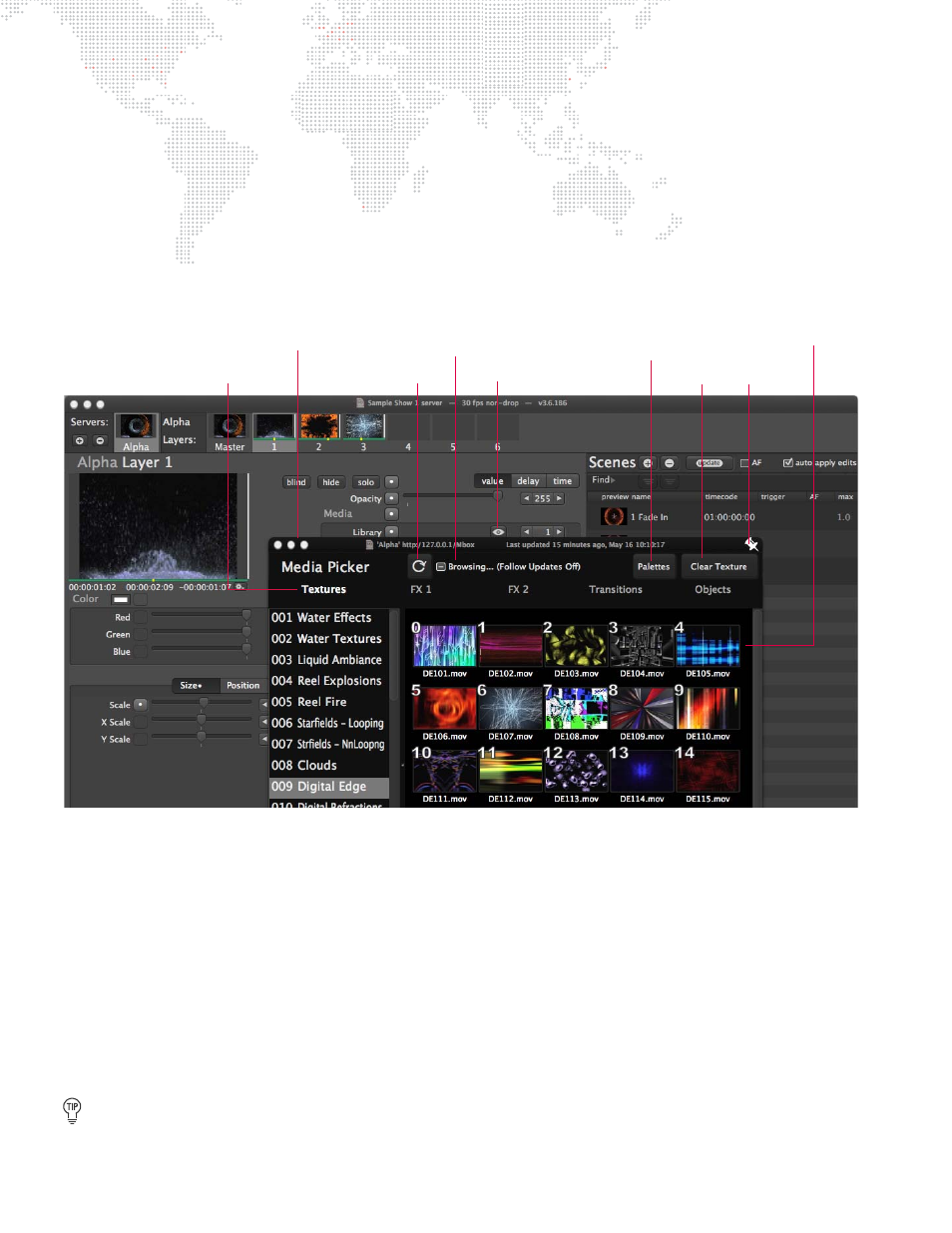Toggle the Blue channel checkbox
The image size is (952, 1233).
point(141,652)
